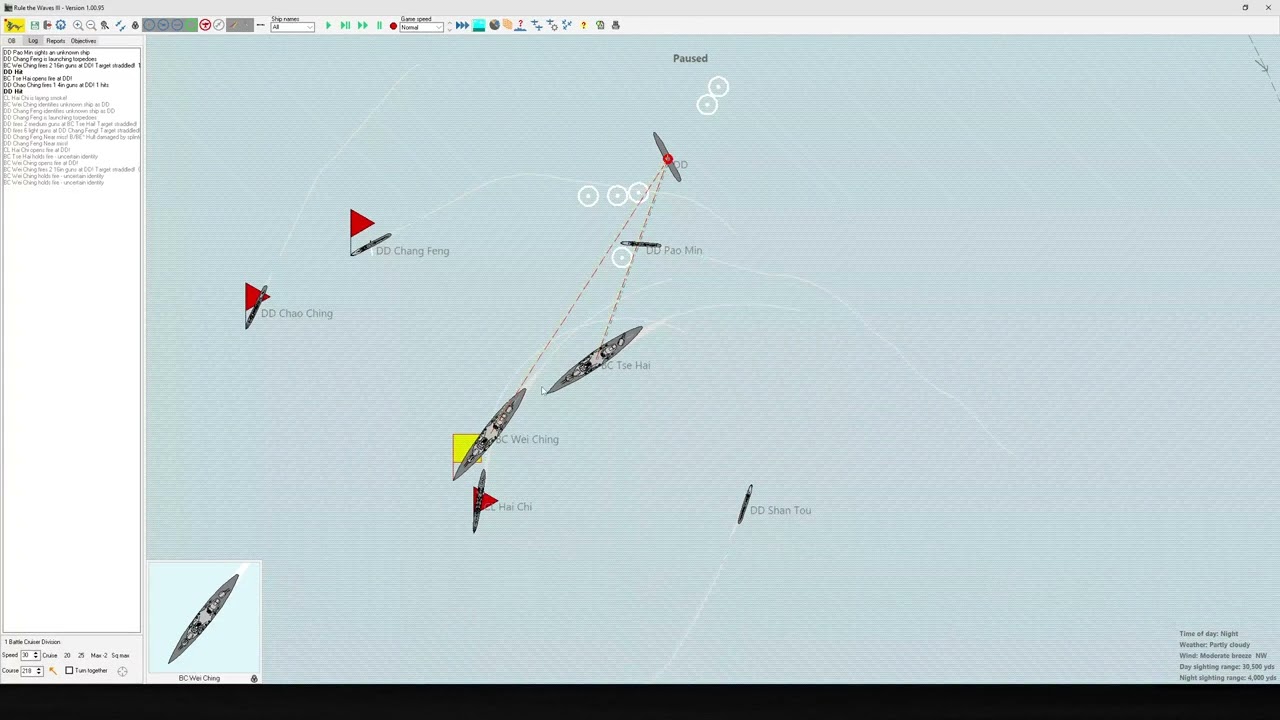Click the 'Night sighting range' text
Image resolution: width=1280 pixels, height=720 pixels.
pos(1226,678)
